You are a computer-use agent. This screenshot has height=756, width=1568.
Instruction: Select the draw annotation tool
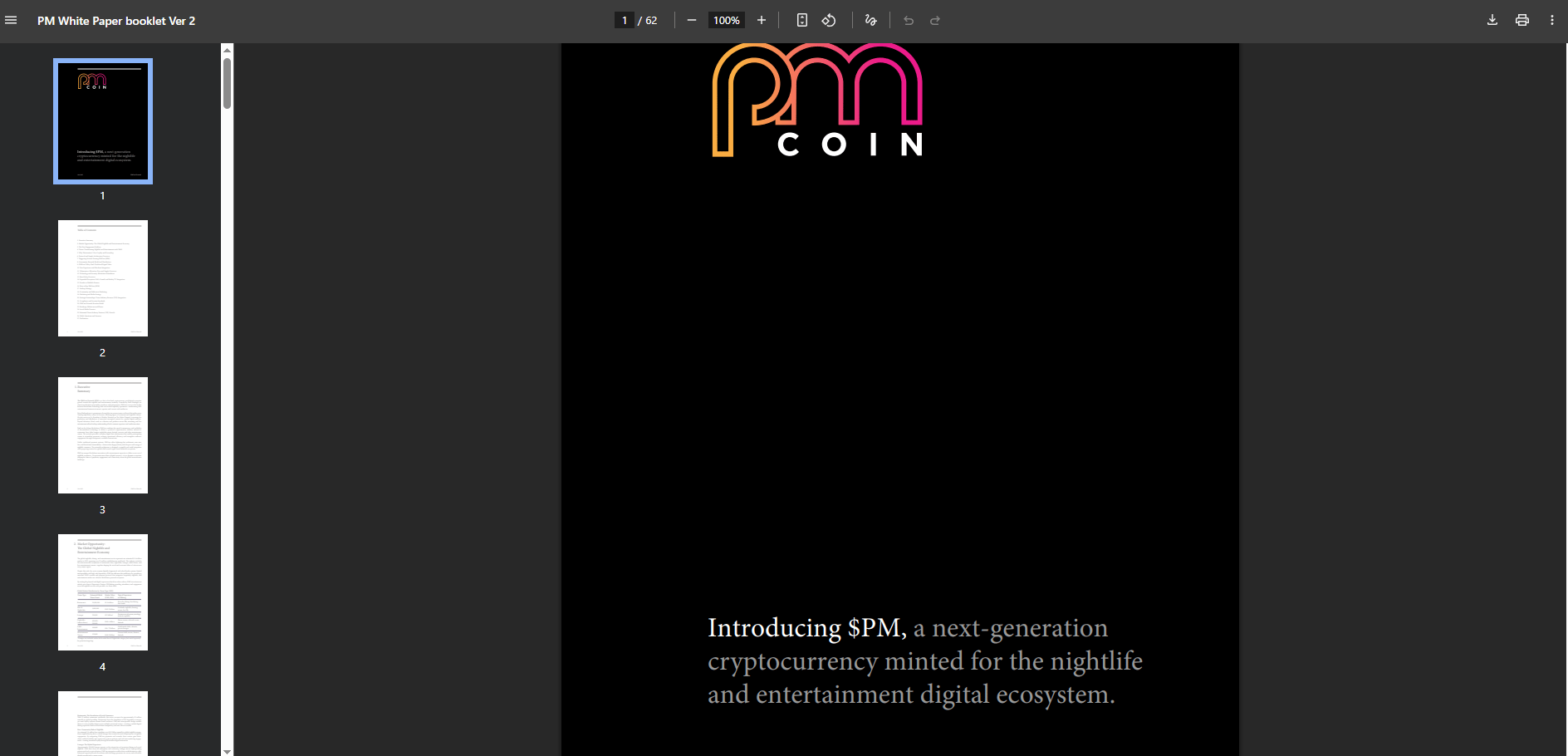pos(870,21)
